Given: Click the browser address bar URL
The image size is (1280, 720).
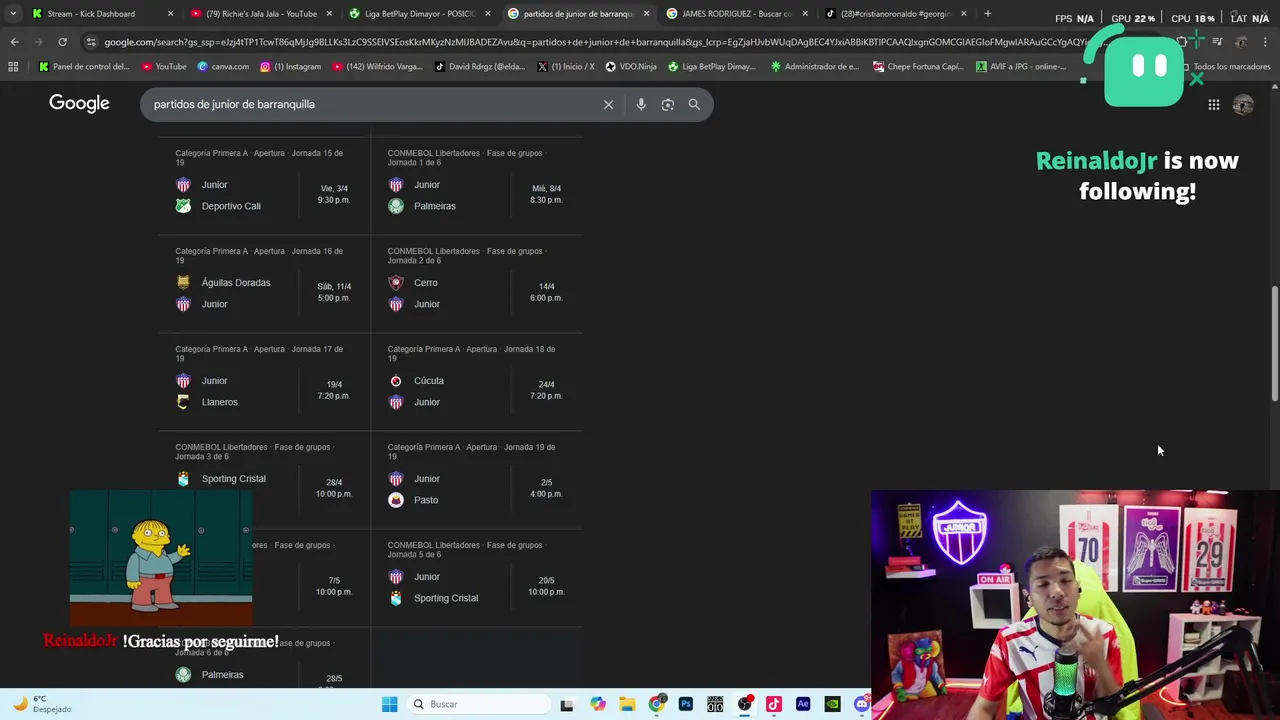Looking at the screenshot, I should pyautogui.click(x=600, y=42).
